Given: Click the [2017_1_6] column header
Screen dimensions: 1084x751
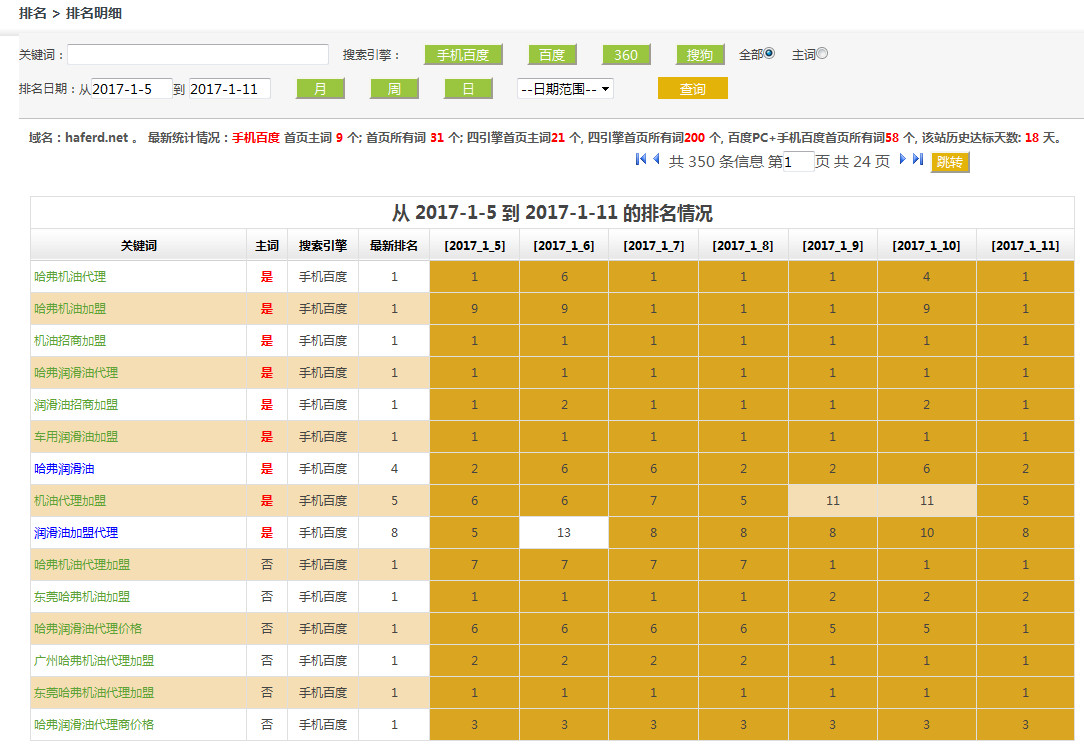Looking at the screenshot, I should click(564, 245).
